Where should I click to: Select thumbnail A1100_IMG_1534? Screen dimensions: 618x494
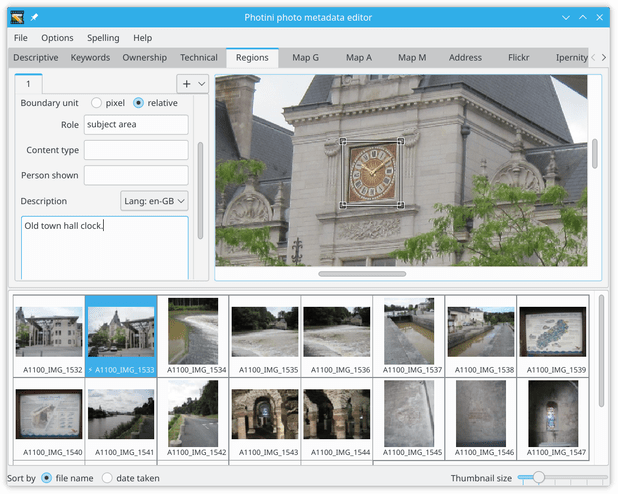coord(193,336)
